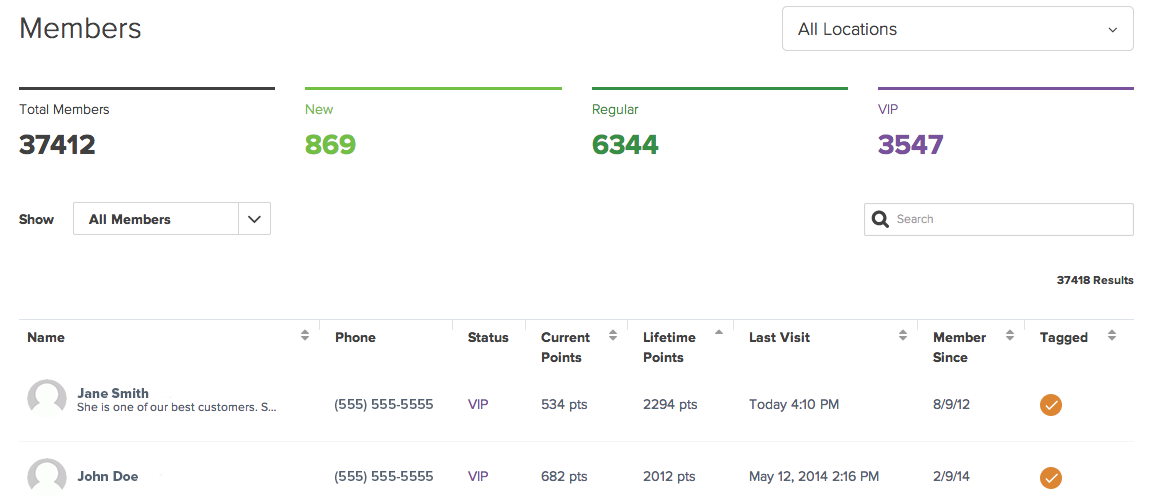Sort by Tagged column arrows

click(1112, 337)
